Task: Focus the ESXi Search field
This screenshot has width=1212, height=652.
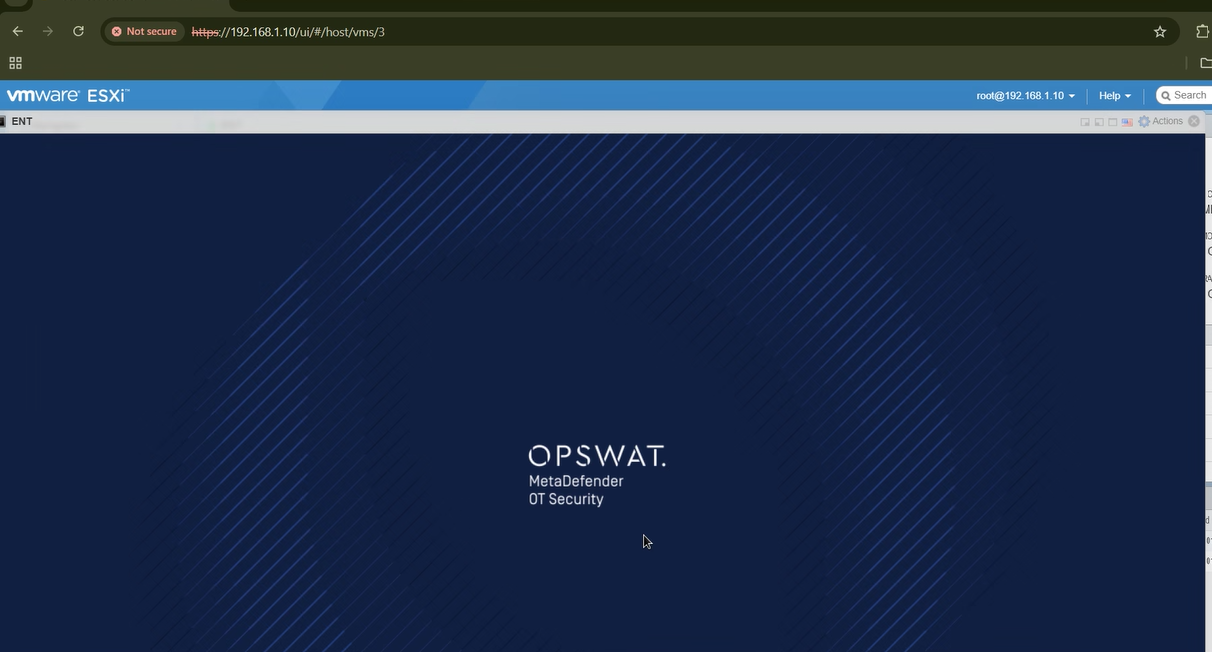Action: [x=1185, y=95]
